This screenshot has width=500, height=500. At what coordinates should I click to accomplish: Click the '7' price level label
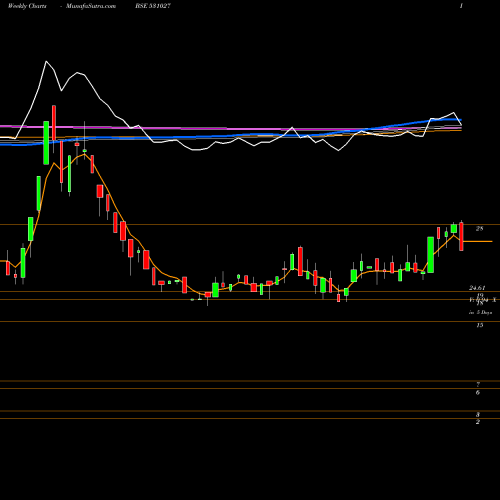click(x=478, y=385)
